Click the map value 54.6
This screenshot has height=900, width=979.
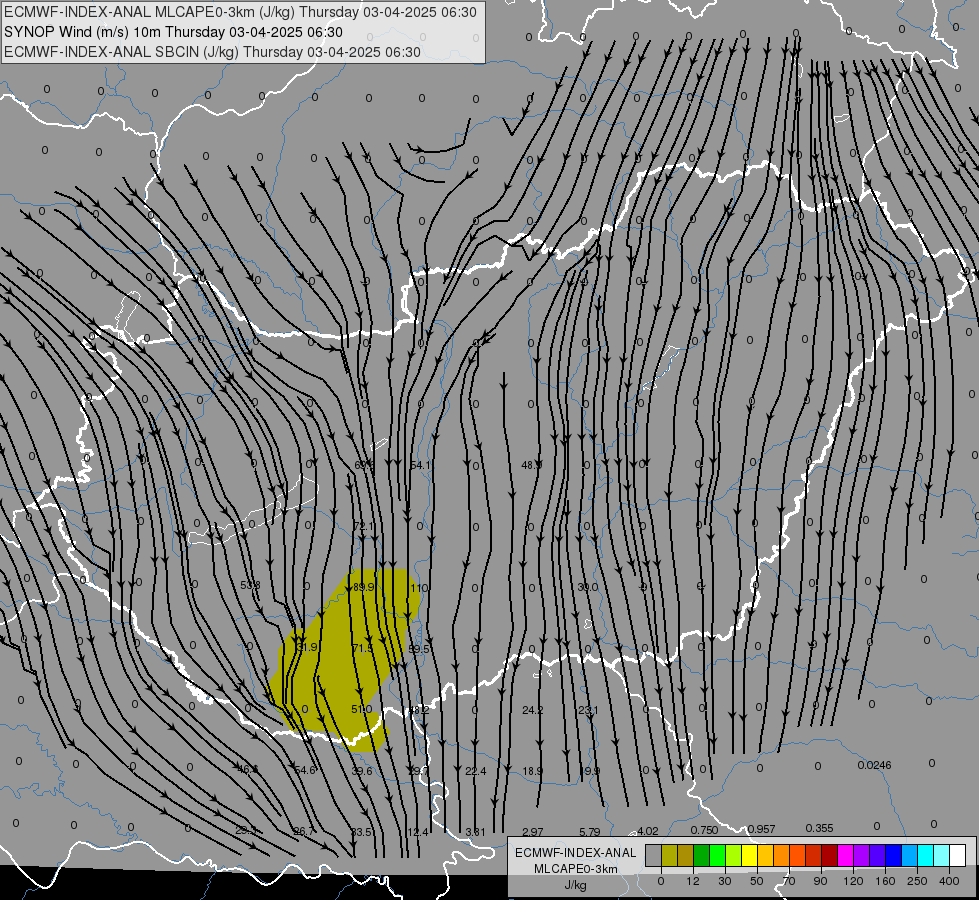305,770
